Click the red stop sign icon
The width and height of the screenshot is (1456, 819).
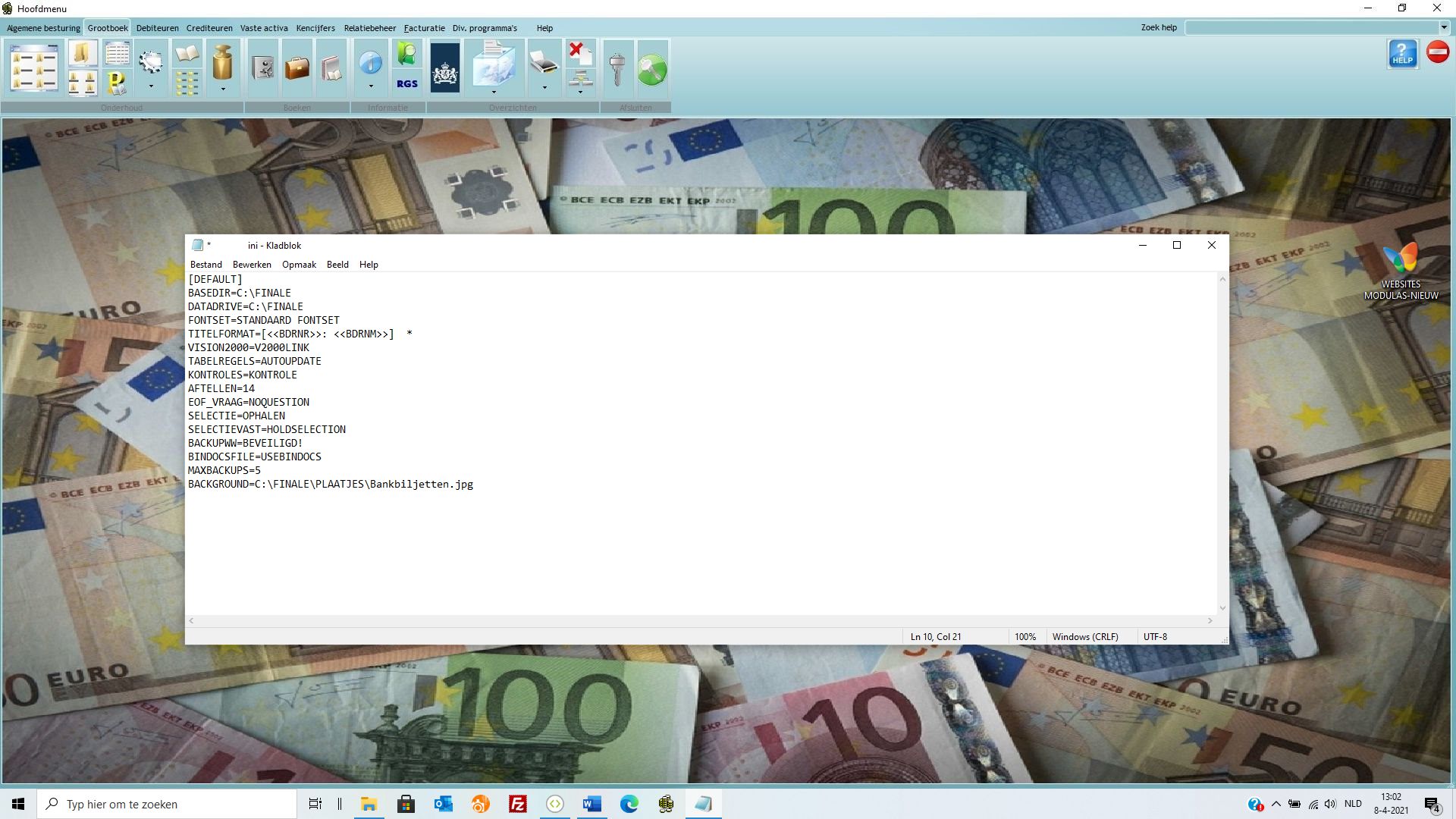tap(1438, 52)
